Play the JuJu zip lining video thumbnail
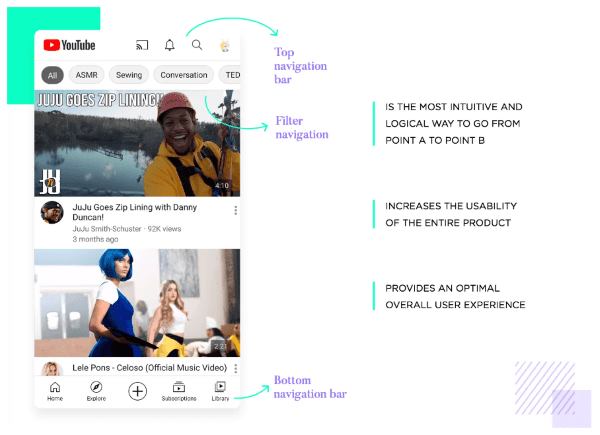 point(137,142)
